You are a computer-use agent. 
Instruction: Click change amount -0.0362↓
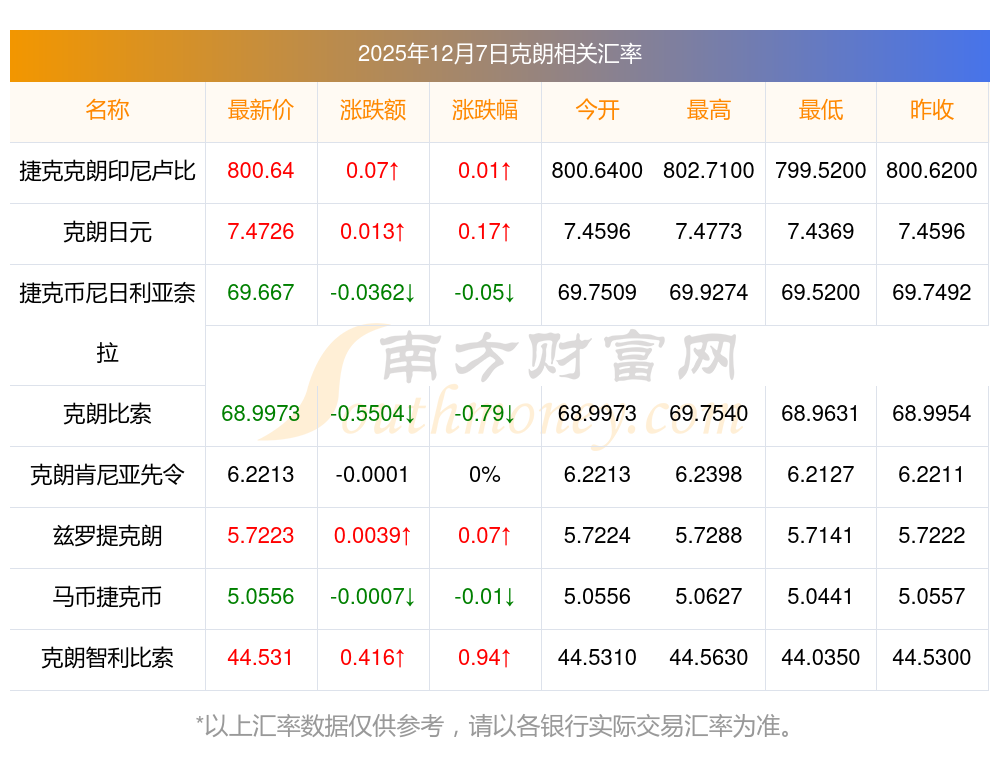point(373,293)
